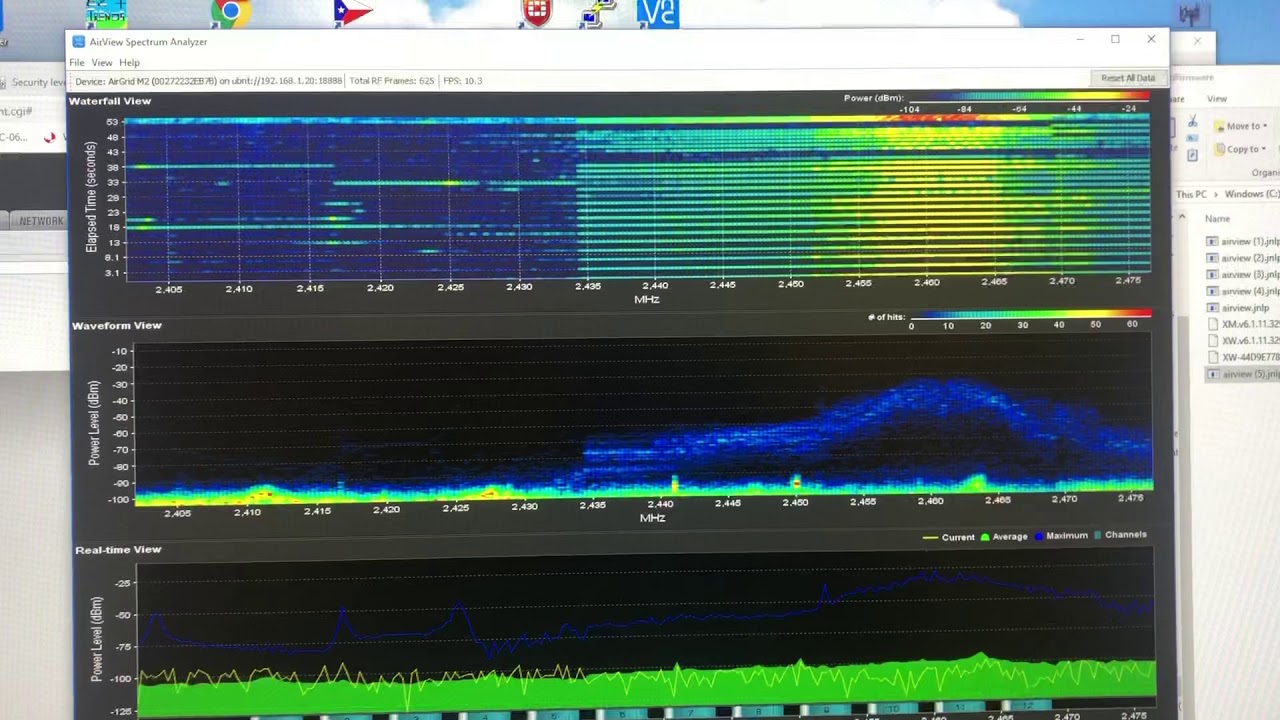This screenshot has width=1280, height=720.
Task: Select the airview (4).jnlp file
Action: click(x=1243, y=291)
